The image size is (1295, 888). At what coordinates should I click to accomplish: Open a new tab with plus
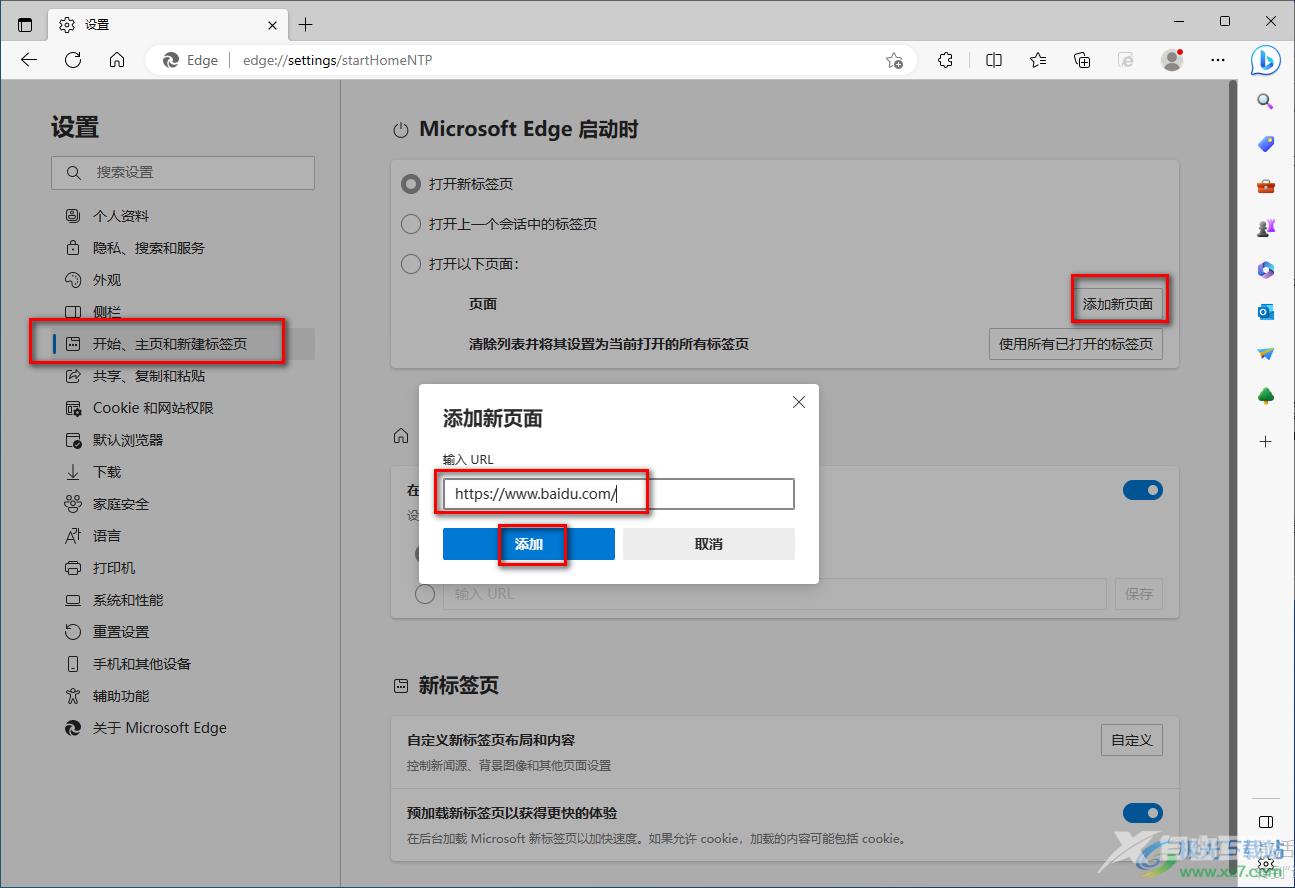[x=306, y=24]
